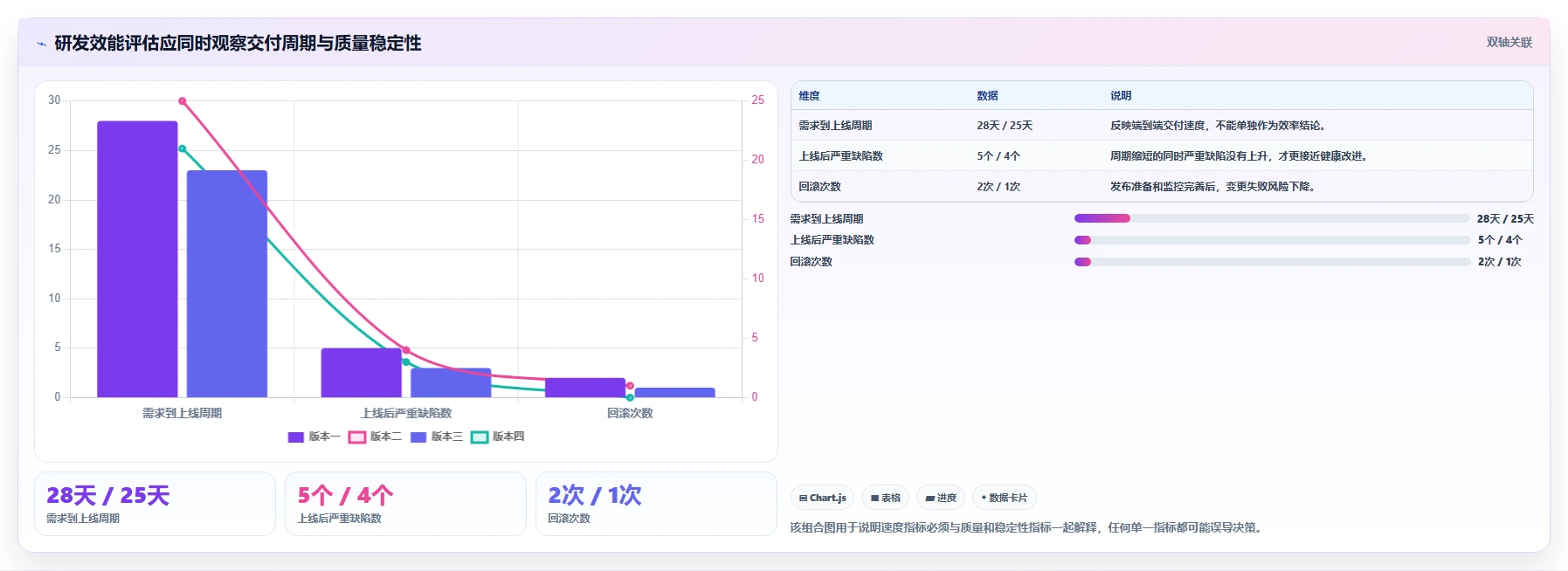Open the 2次 / 1次 data card
This screenshot has width=1568, height=571.
[x=656, y=504]
